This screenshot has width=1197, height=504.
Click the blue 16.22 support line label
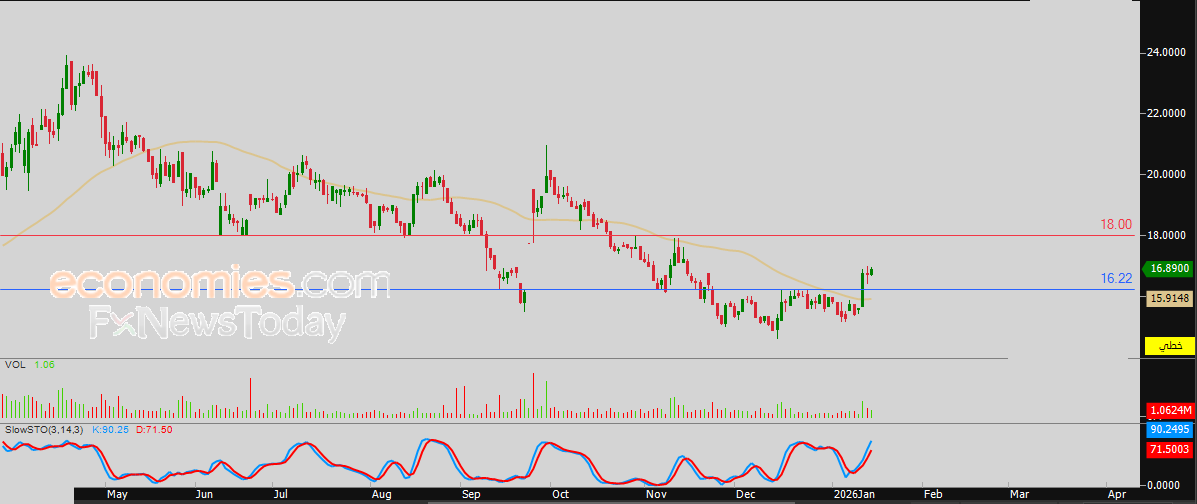coord(1115,279)
